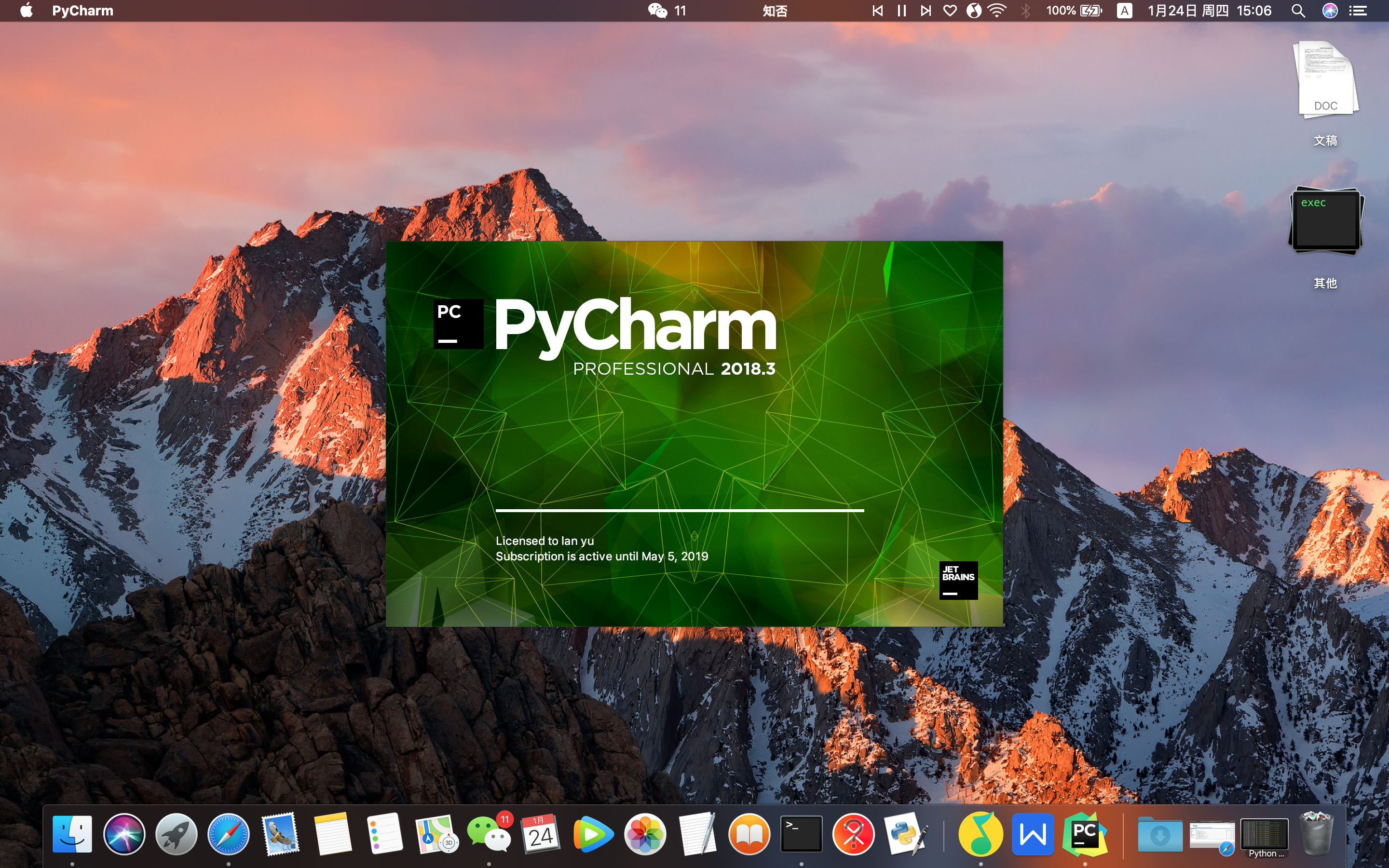Open QQ Music yellow icon in dock
This screenshot has width=1389, height=868.
(980, 834)
